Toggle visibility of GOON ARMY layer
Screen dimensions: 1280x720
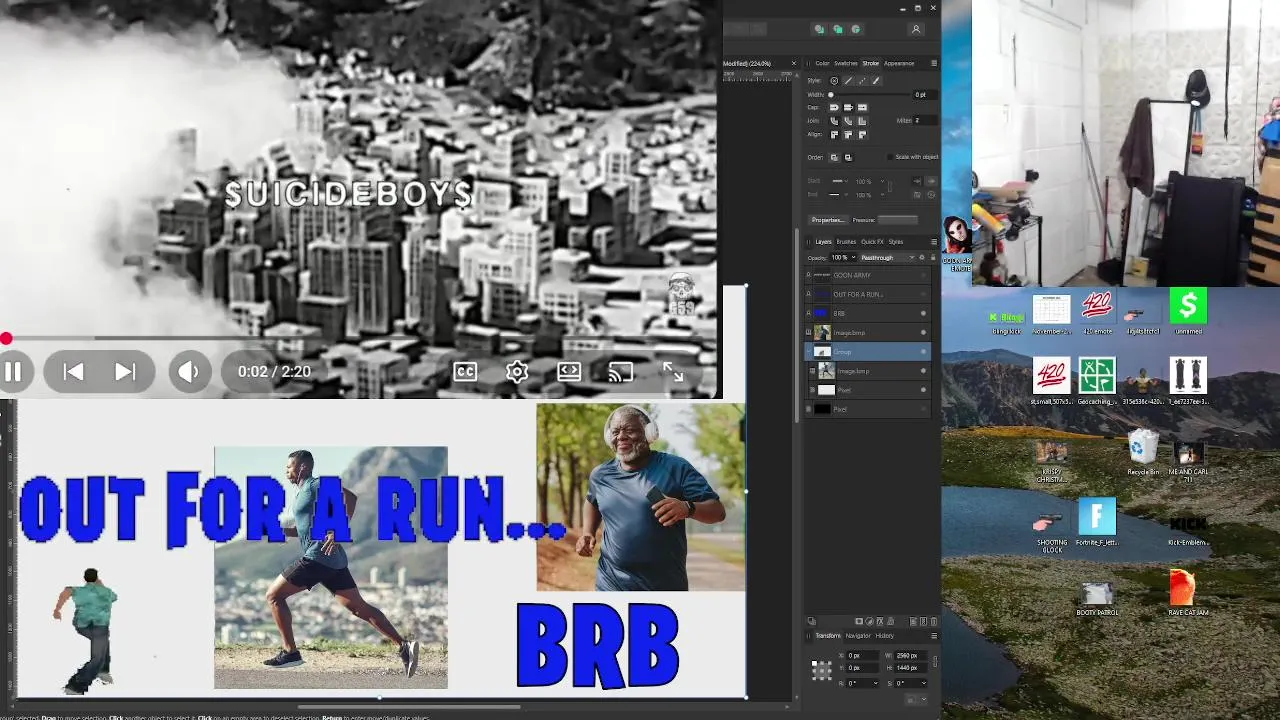tap(923, 275)
